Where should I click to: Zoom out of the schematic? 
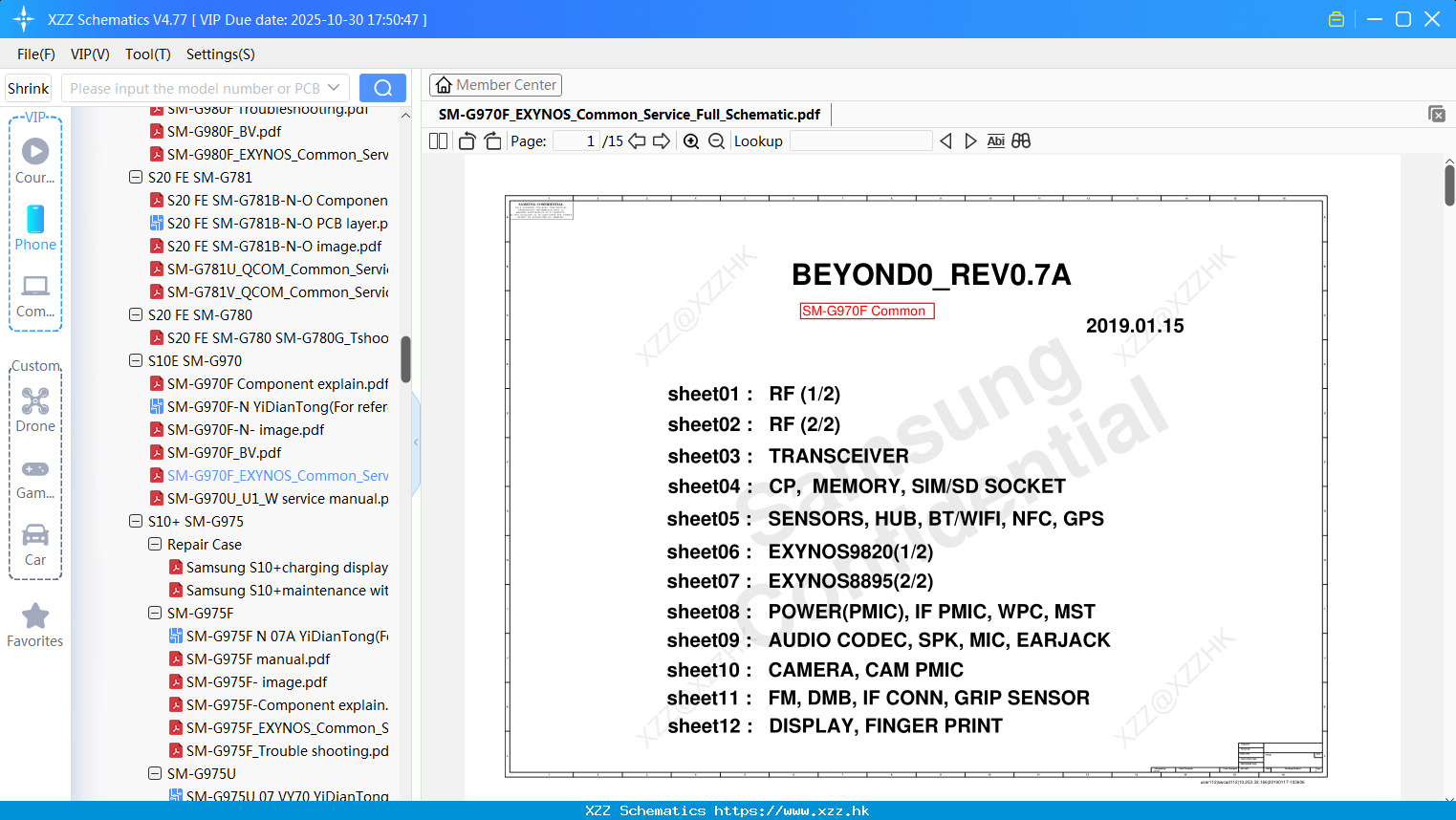point(716,141)
